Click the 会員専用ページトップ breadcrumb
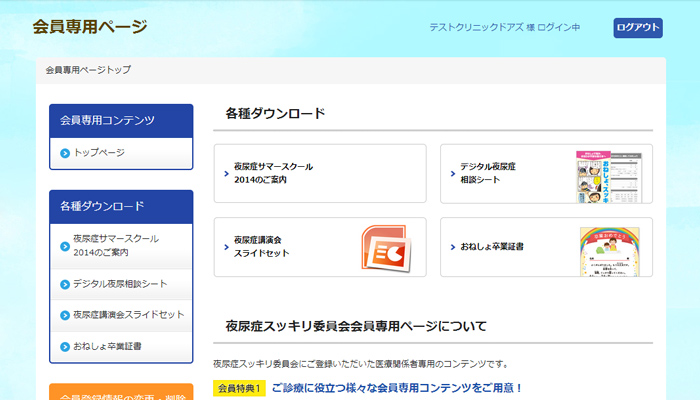This screenshot has height=400, width=700. click(x=88, y=70)
